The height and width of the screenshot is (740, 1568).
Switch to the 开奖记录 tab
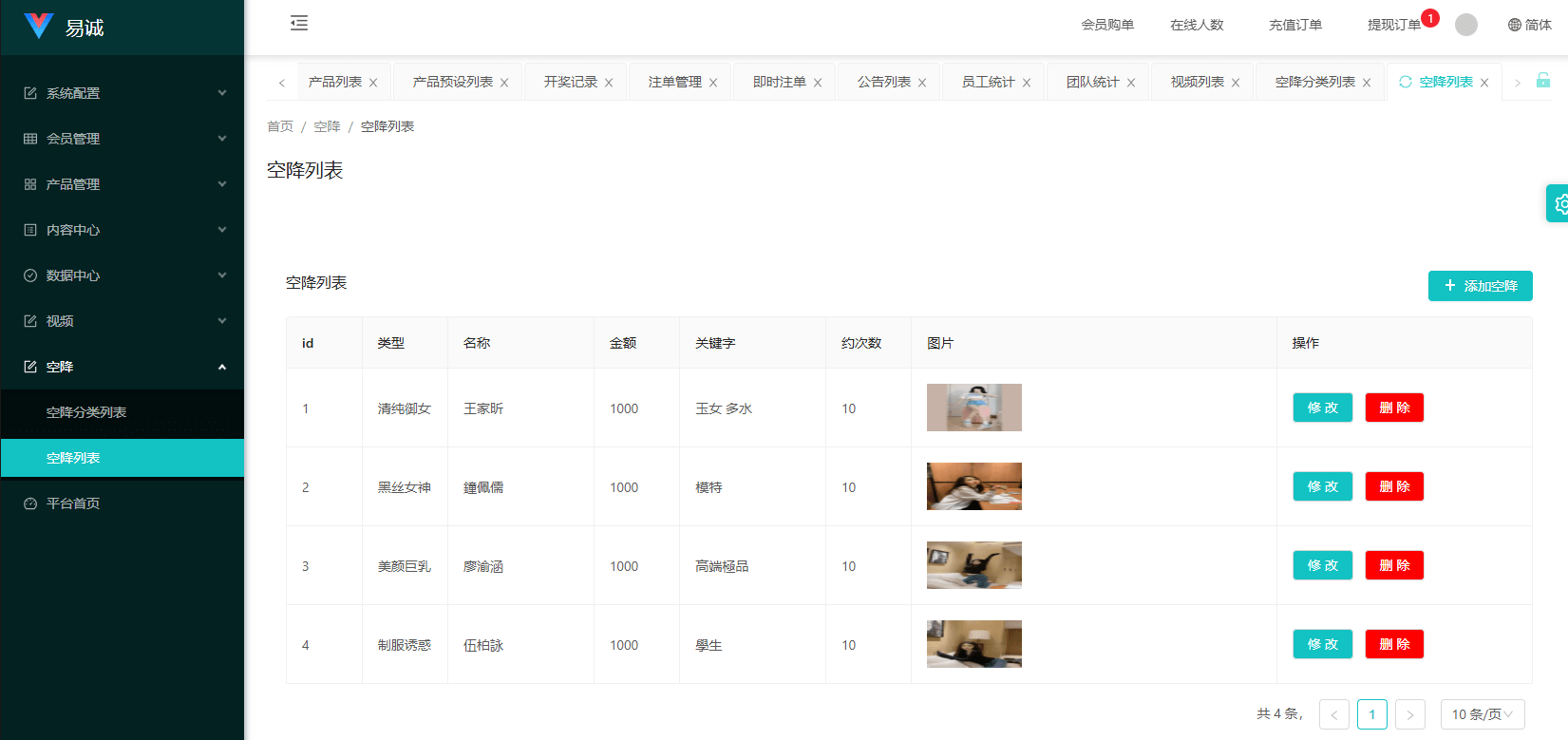point(570,83)
